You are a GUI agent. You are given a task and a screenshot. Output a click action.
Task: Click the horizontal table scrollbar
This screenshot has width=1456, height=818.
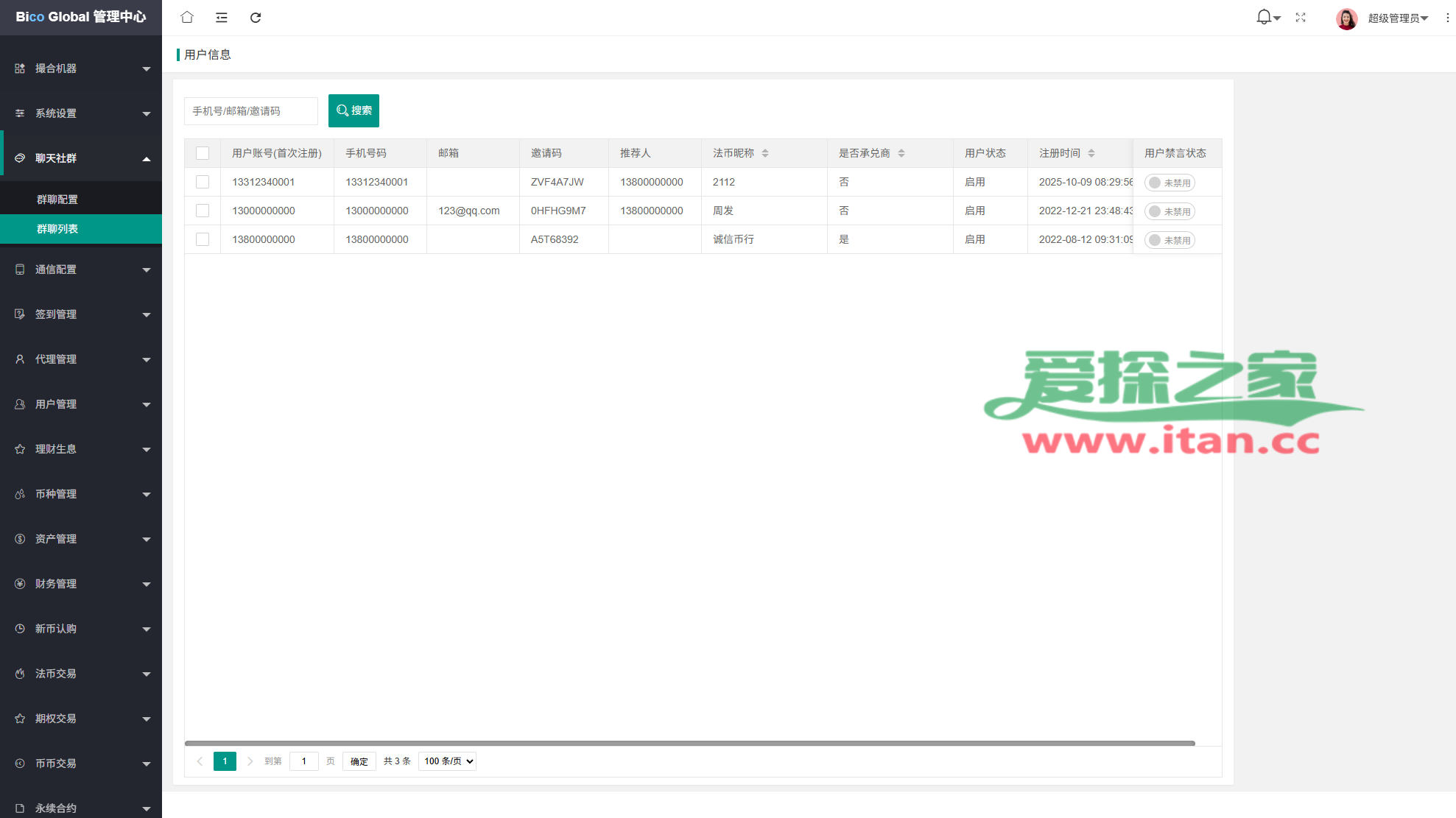[689, 744]
